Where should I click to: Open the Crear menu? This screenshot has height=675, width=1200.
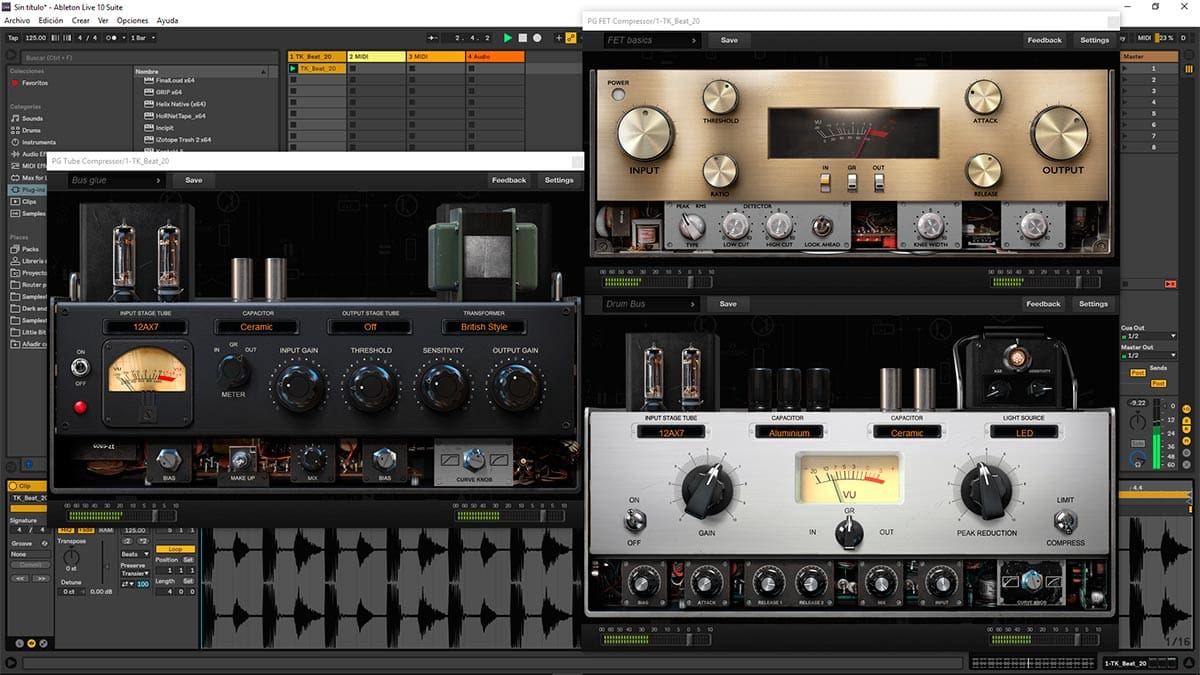tap(81, 20)
